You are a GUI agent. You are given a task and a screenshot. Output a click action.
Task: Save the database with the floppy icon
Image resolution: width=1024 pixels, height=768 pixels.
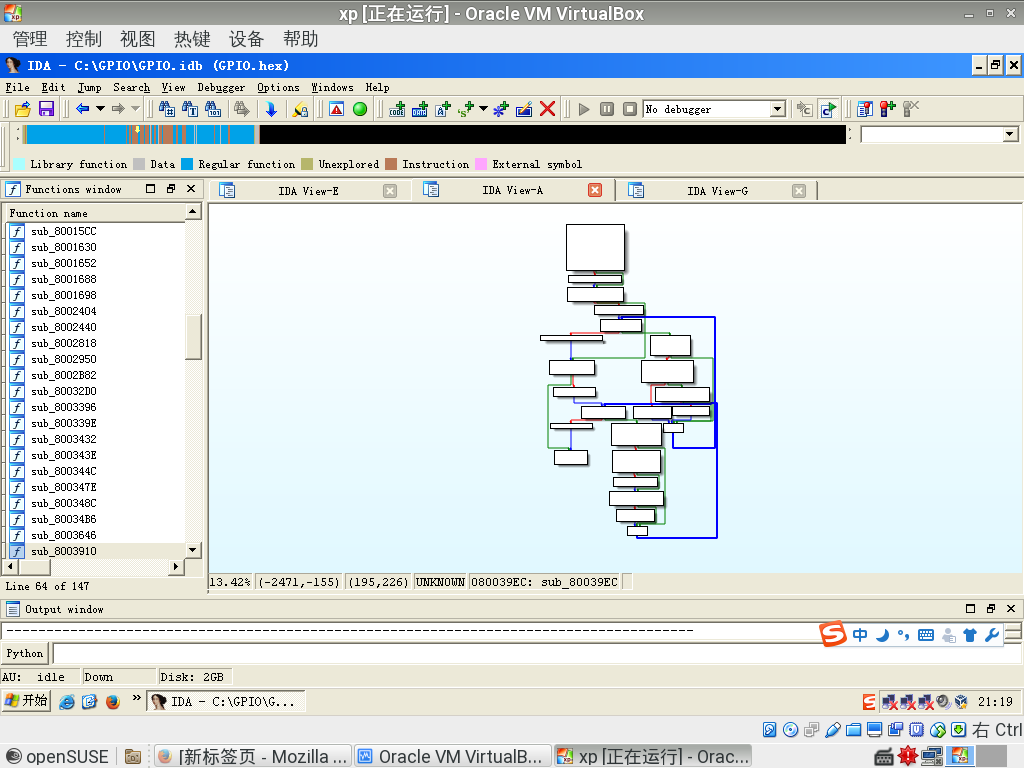click(46, 109)
